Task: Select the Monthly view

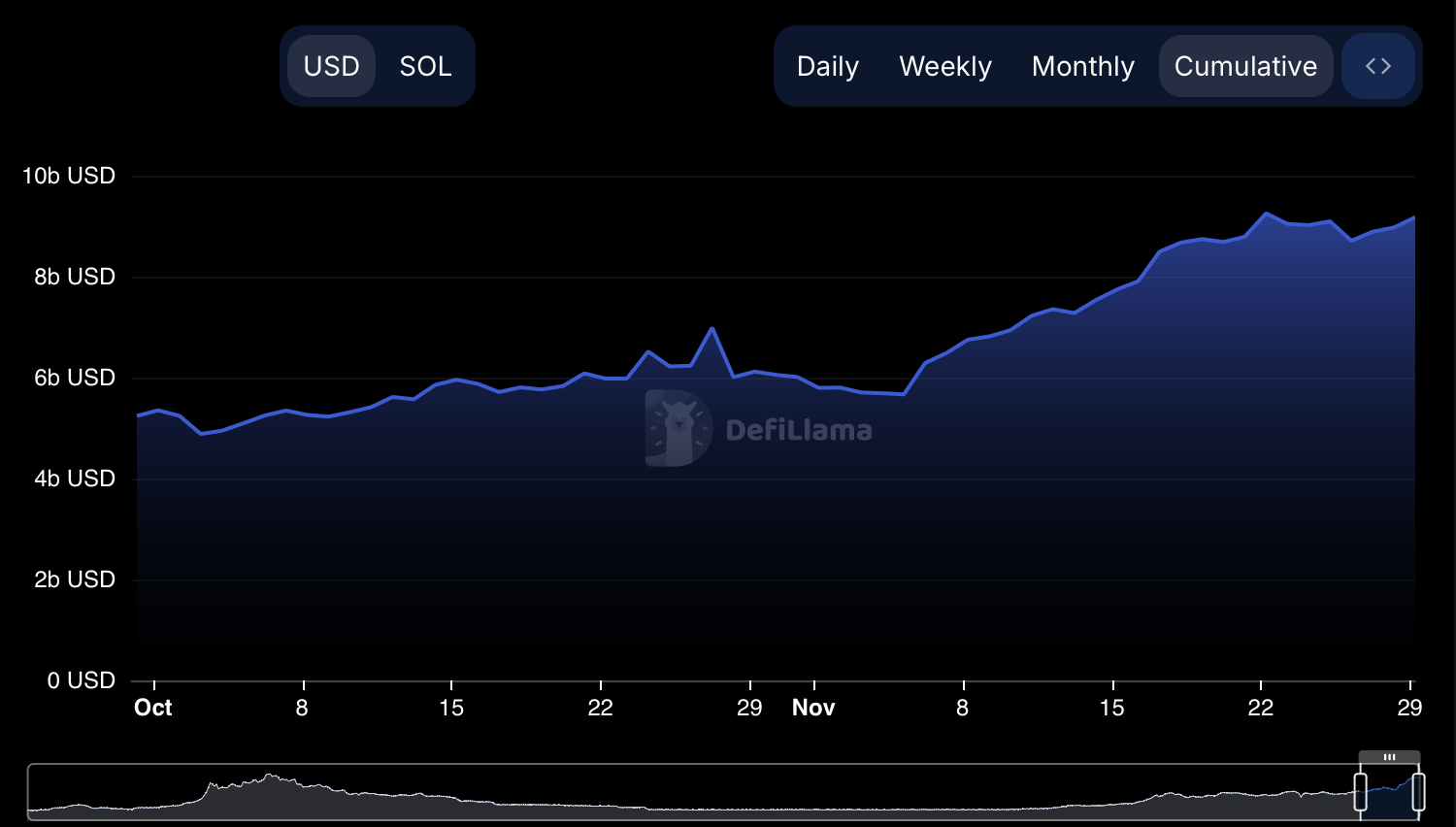Action: pos(1083,66)
